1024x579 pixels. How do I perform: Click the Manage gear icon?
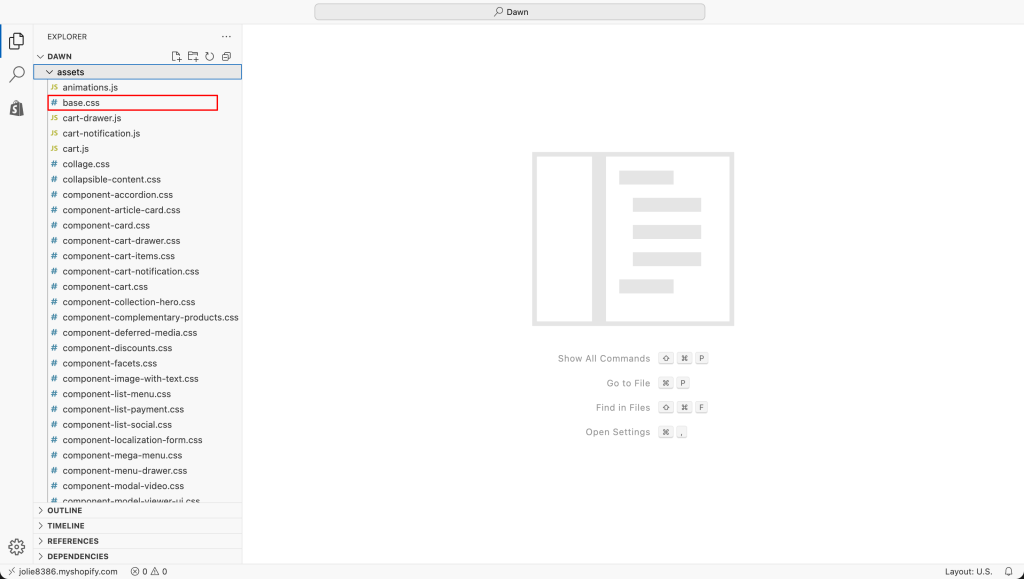point(16,546)
